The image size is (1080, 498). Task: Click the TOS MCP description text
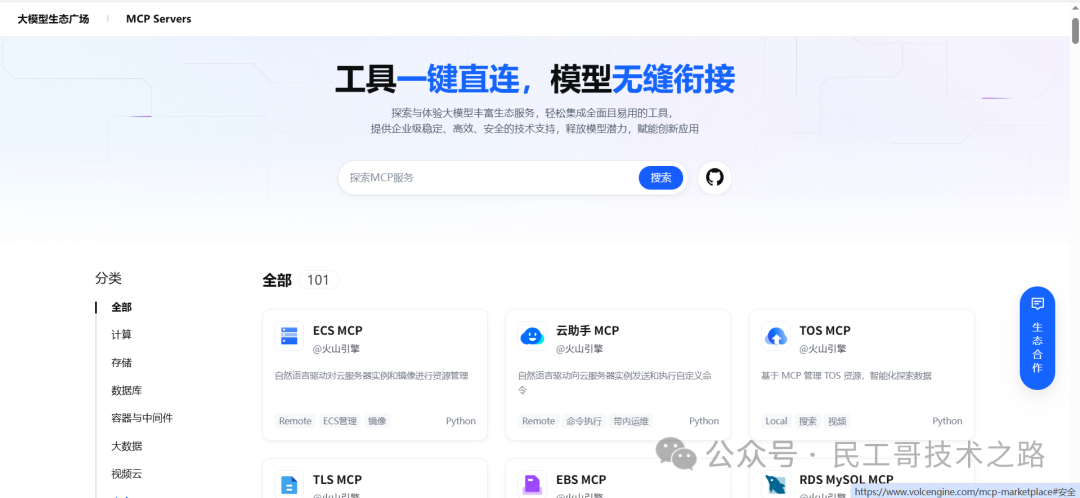846,376
